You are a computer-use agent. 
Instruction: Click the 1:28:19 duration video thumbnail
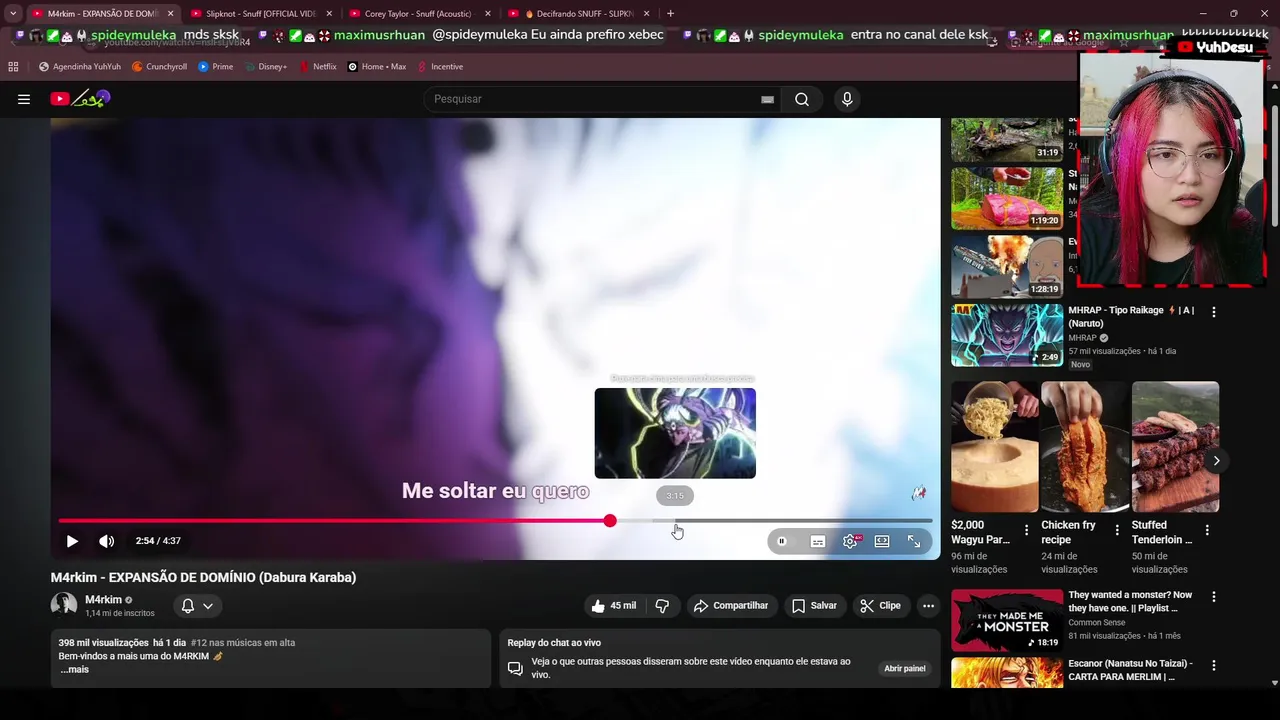coord(1007,267)
